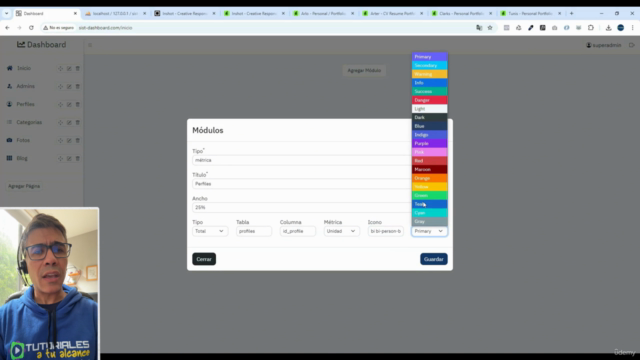Click the edit icon for Inicio page
This screenshot has height=360, width=640.
(x=69, y=69)
